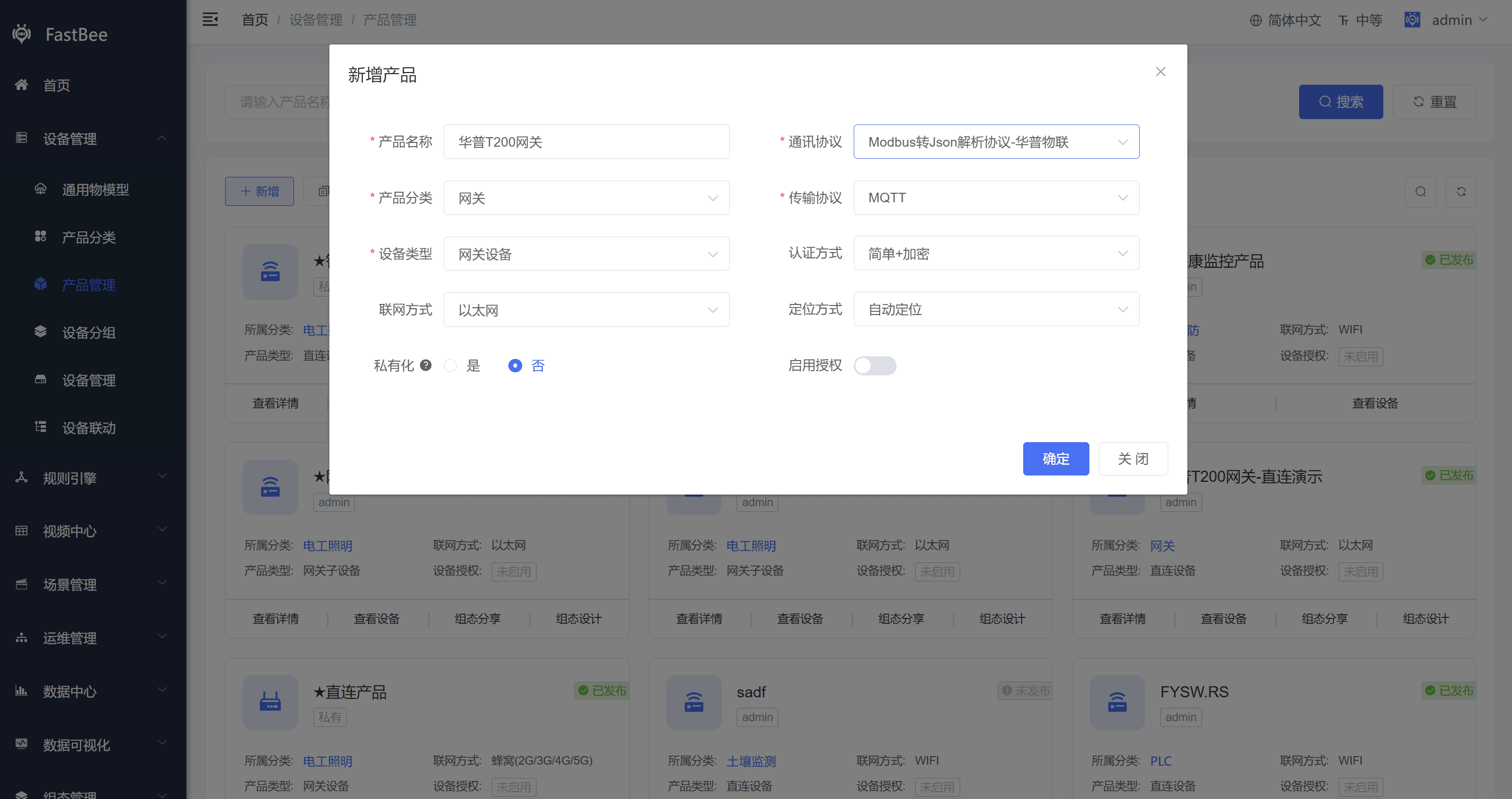Click the font size icon next to 中等
Image resolution: width=1512 pixels, height=799 pixels.
(x=1344, y=21)
